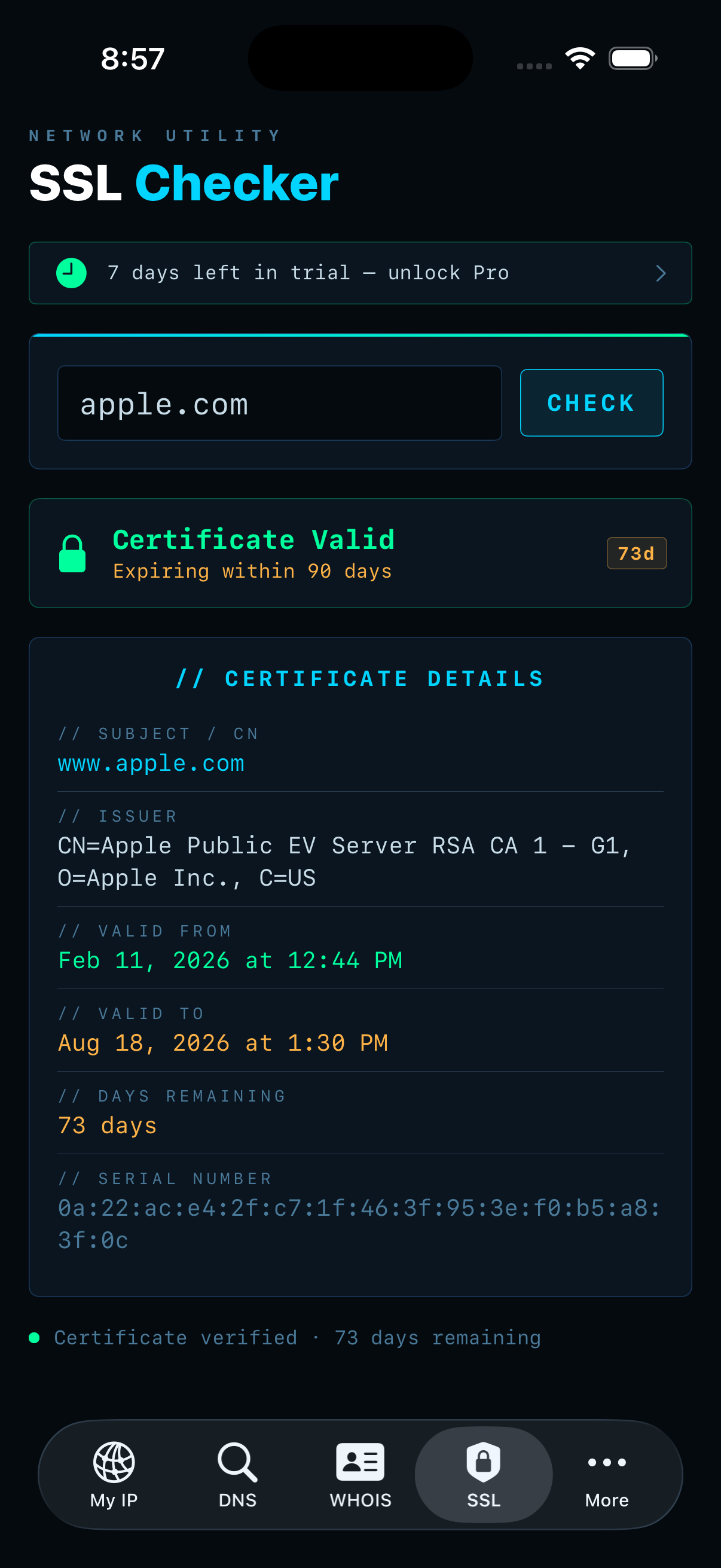This screenshot has width=721, height=1568.
Task: Tap the green clock trial icon
Action: pos(71,273)
